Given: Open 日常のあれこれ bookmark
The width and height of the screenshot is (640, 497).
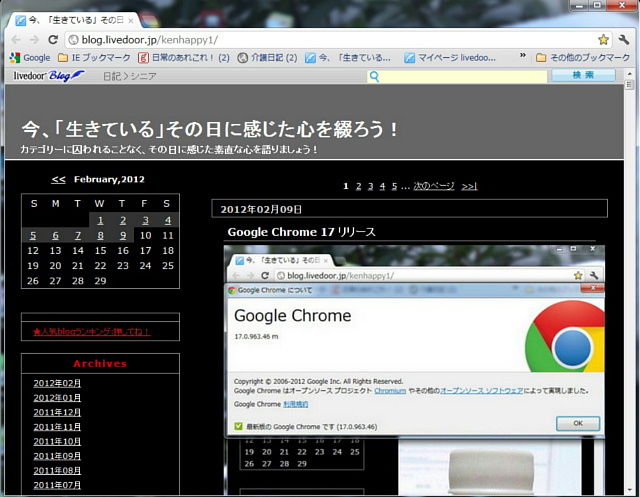Looking at the screenshot, I should [184, 58].
